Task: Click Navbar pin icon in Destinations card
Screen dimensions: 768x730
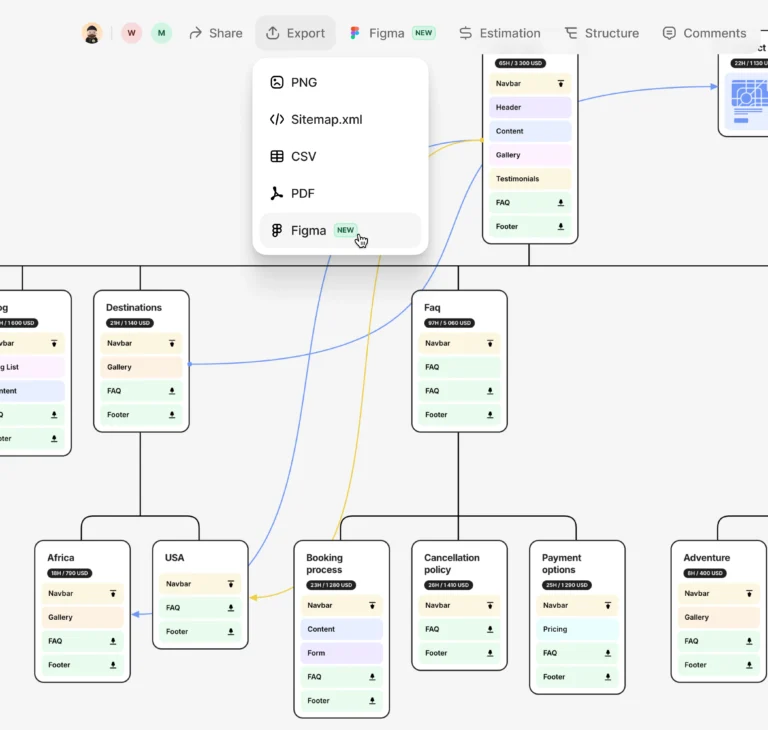Action: pos(172,343)
